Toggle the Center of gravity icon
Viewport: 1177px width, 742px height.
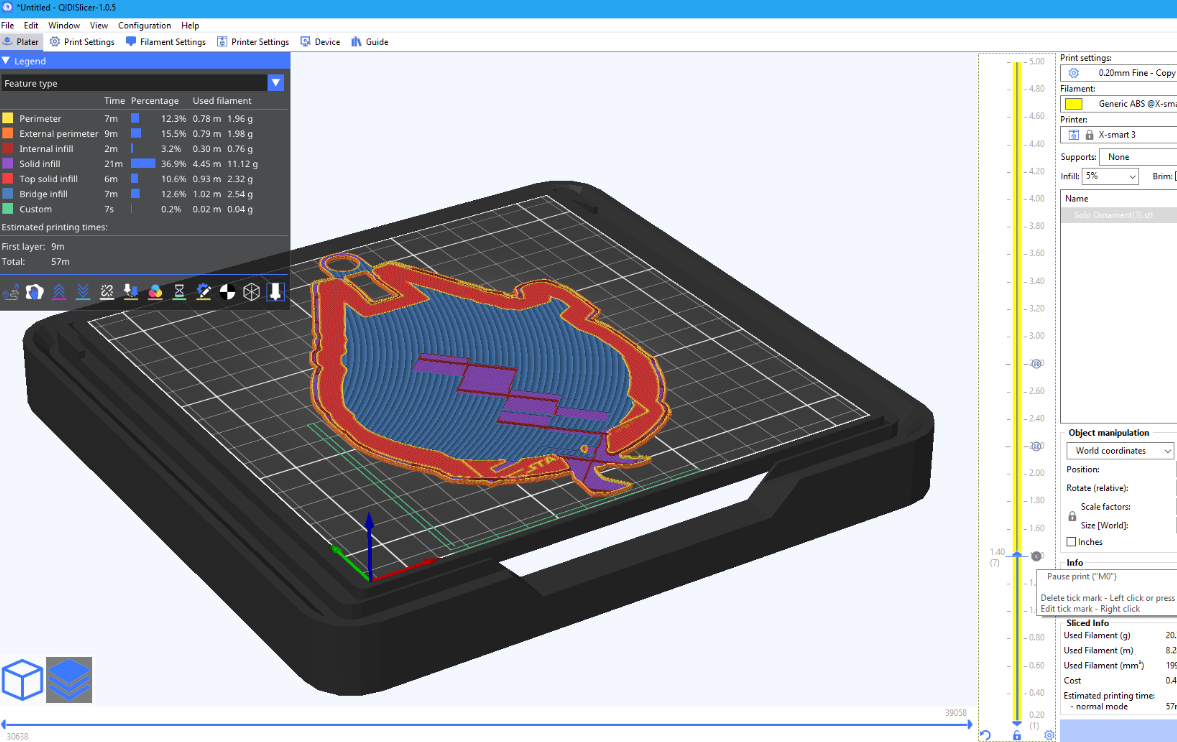(228, 291)
